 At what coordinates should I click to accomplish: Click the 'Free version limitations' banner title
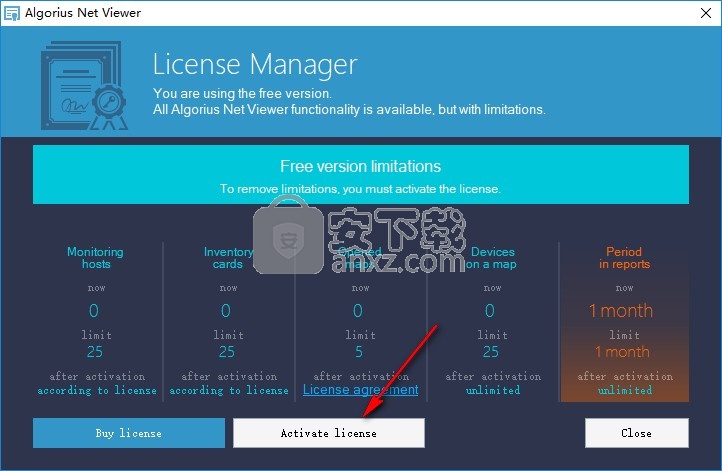pos(361,166)
